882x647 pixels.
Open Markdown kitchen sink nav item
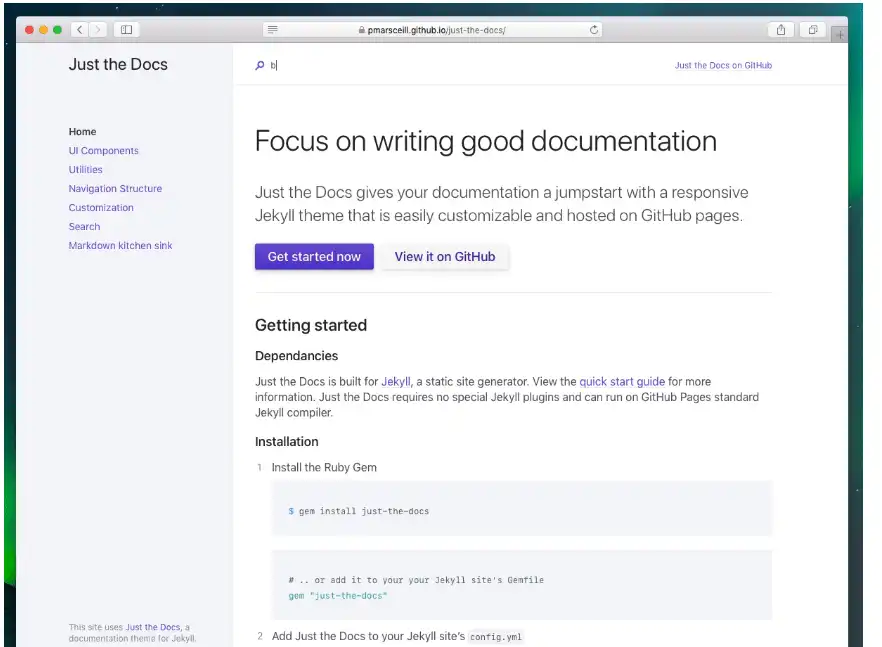click(120, 245)
